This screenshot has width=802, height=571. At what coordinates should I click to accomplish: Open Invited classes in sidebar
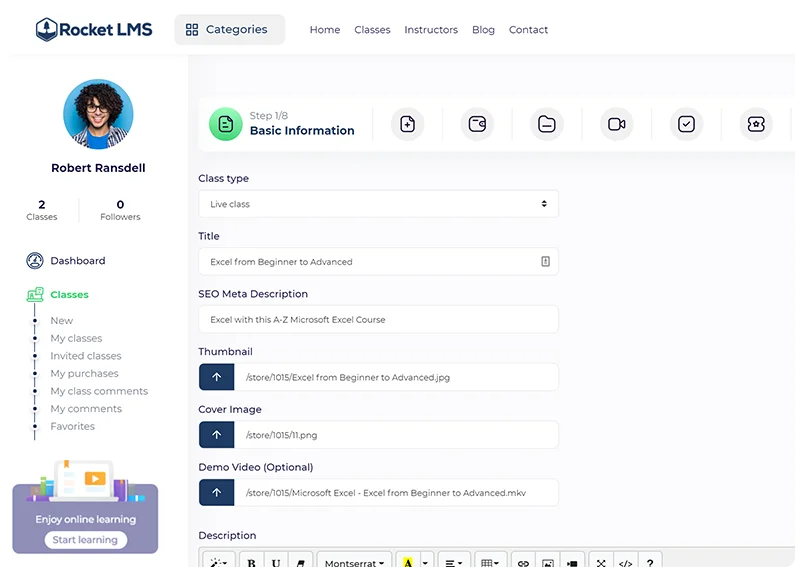click(x=86, y=356)
